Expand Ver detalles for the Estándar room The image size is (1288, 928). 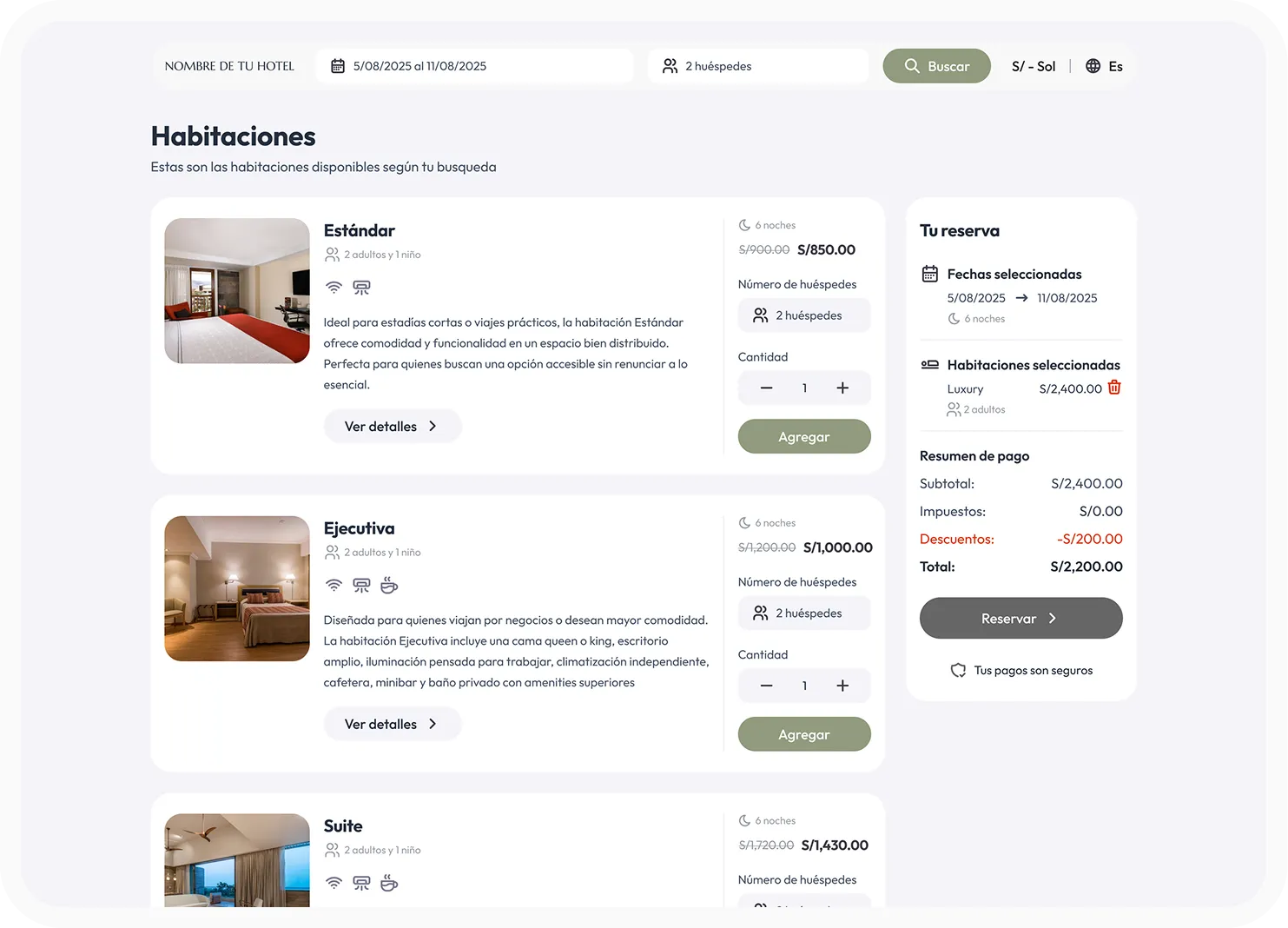click(x=392, y=427)
